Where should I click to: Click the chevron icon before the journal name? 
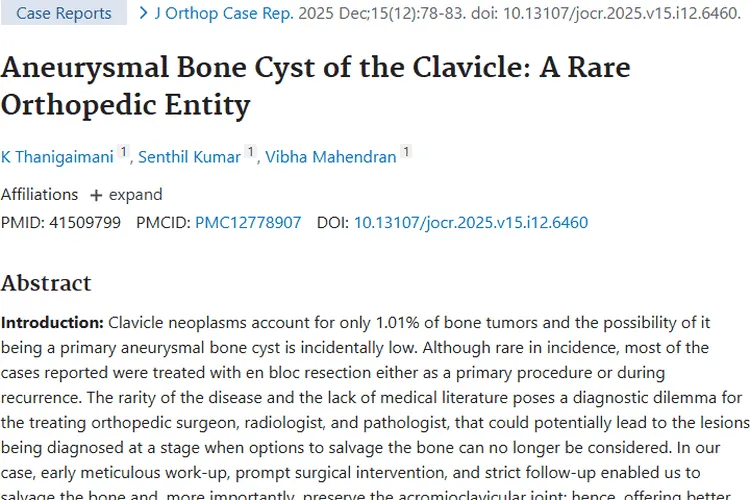pyautogui.click(x=143, y=13)
